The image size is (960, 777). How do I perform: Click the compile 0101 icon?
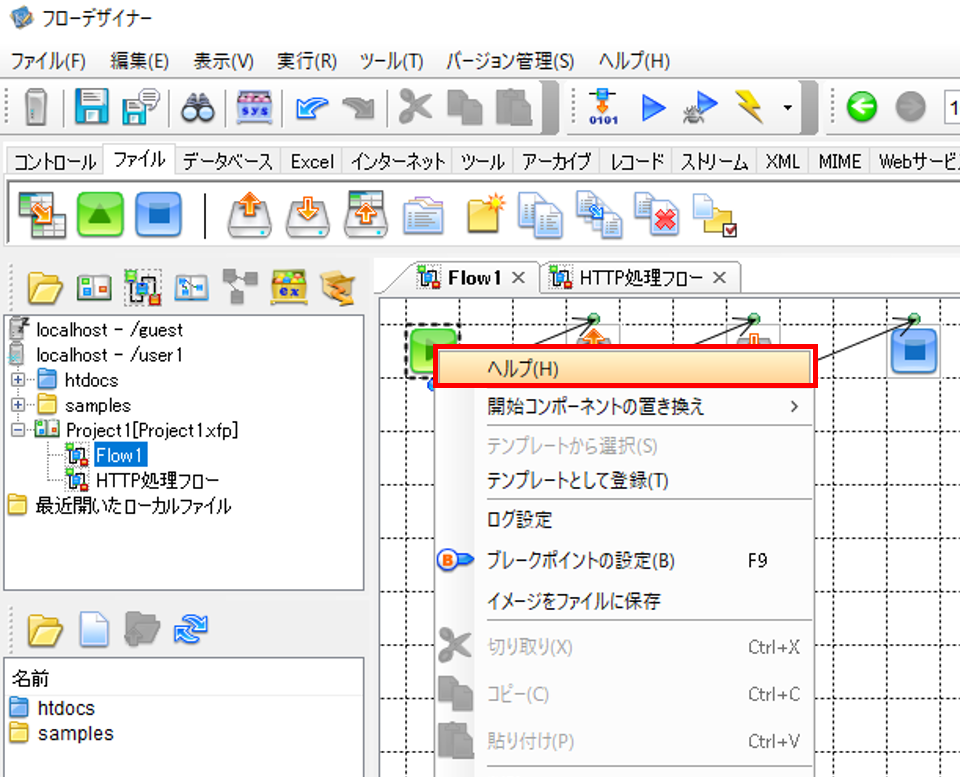click(603, 108)
